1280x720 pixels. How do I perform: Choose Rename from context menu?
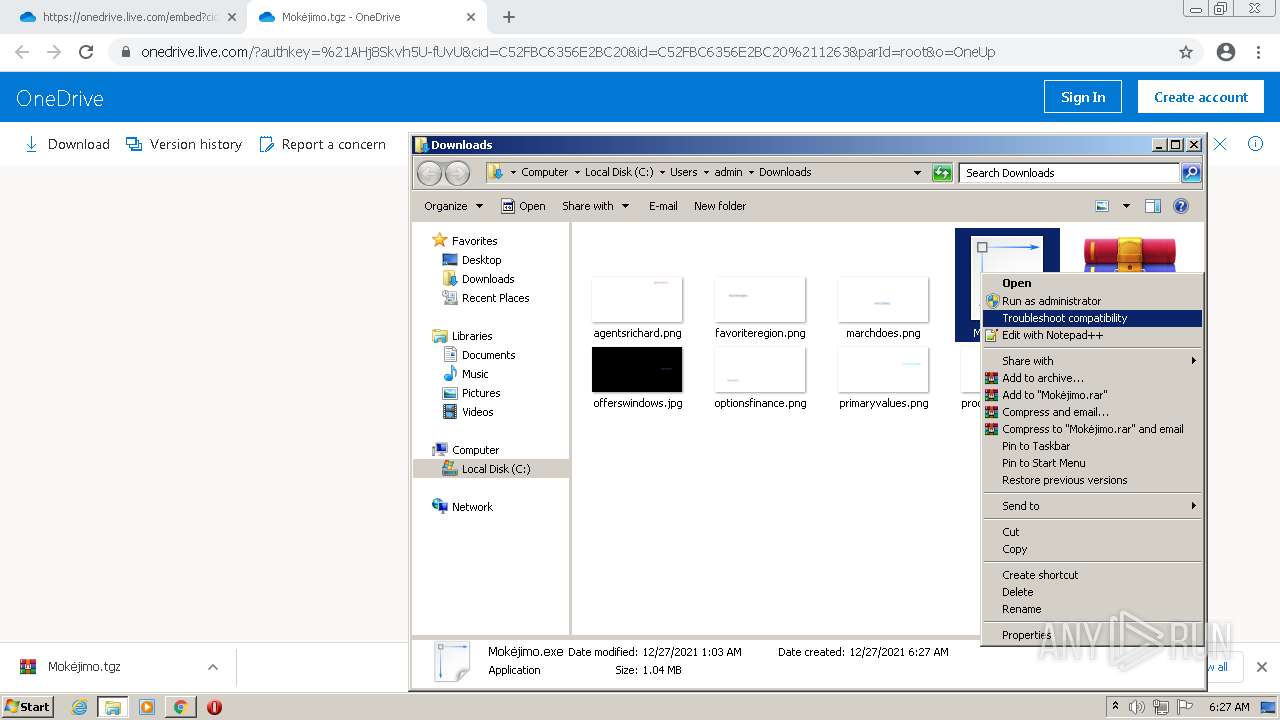[1092, 609]
